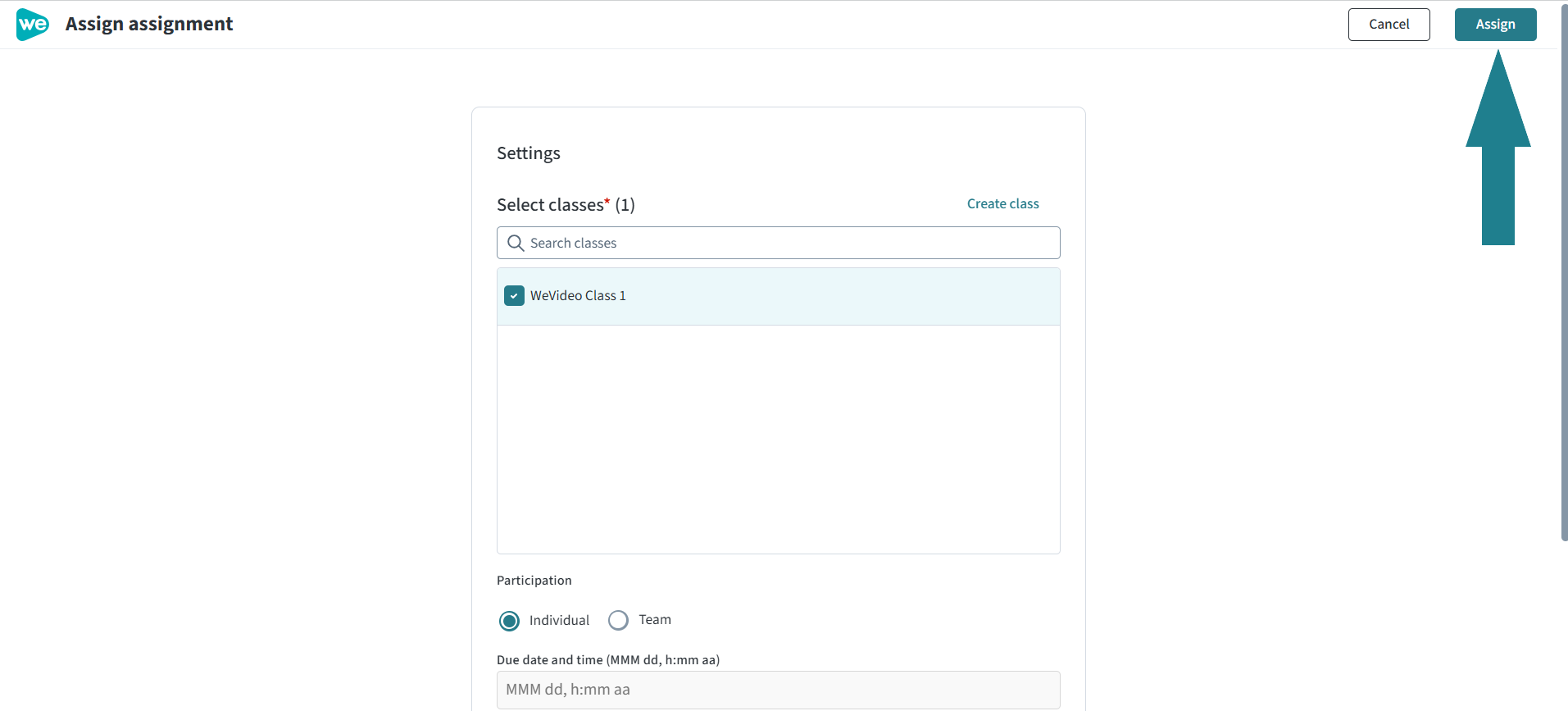Image resolution: width=1568 pixels, height=711 pixels.
Task: Focus the Search classes field
Action: [x=778, y=243]
